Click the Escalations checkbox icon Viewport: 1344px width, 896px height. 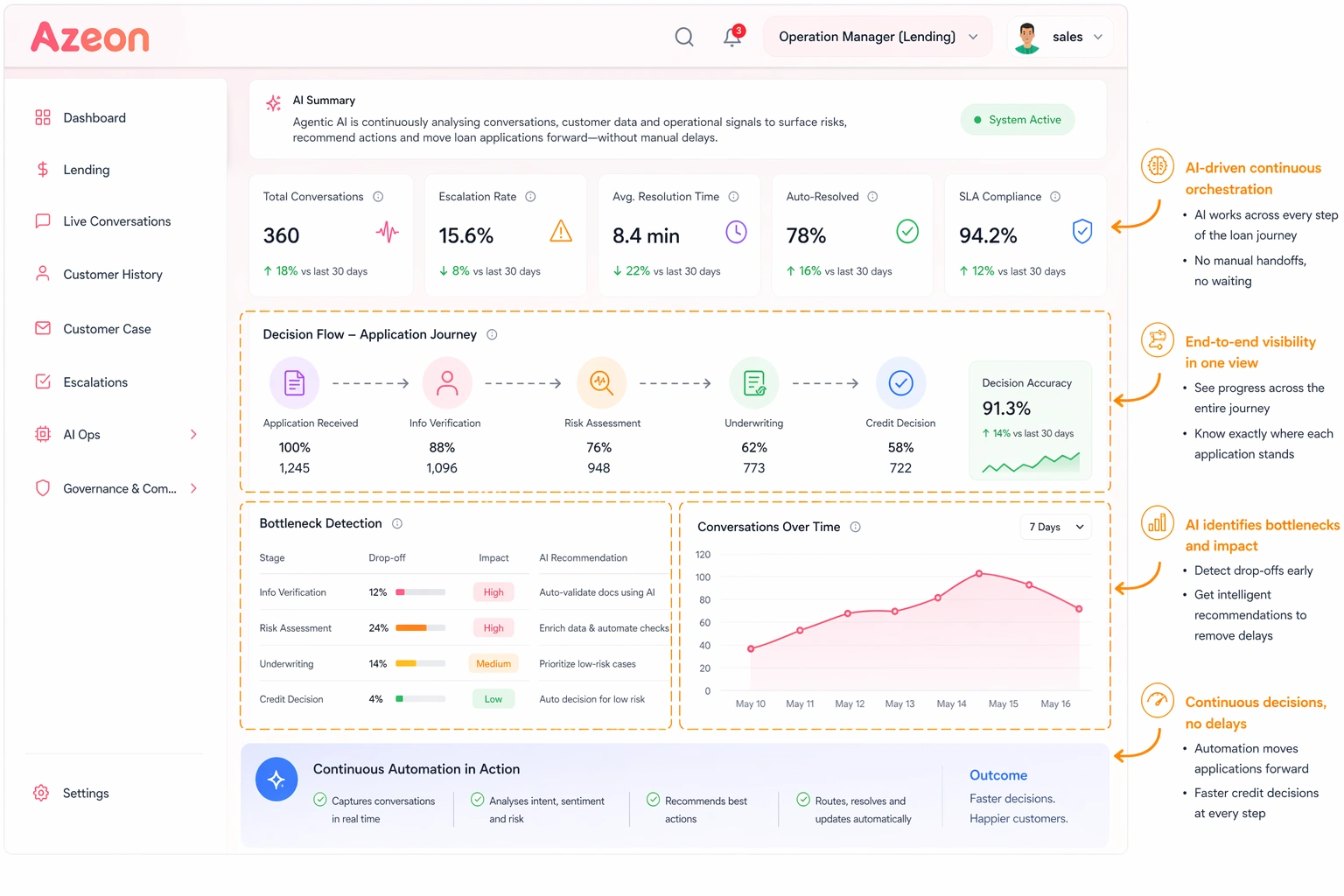42,381
